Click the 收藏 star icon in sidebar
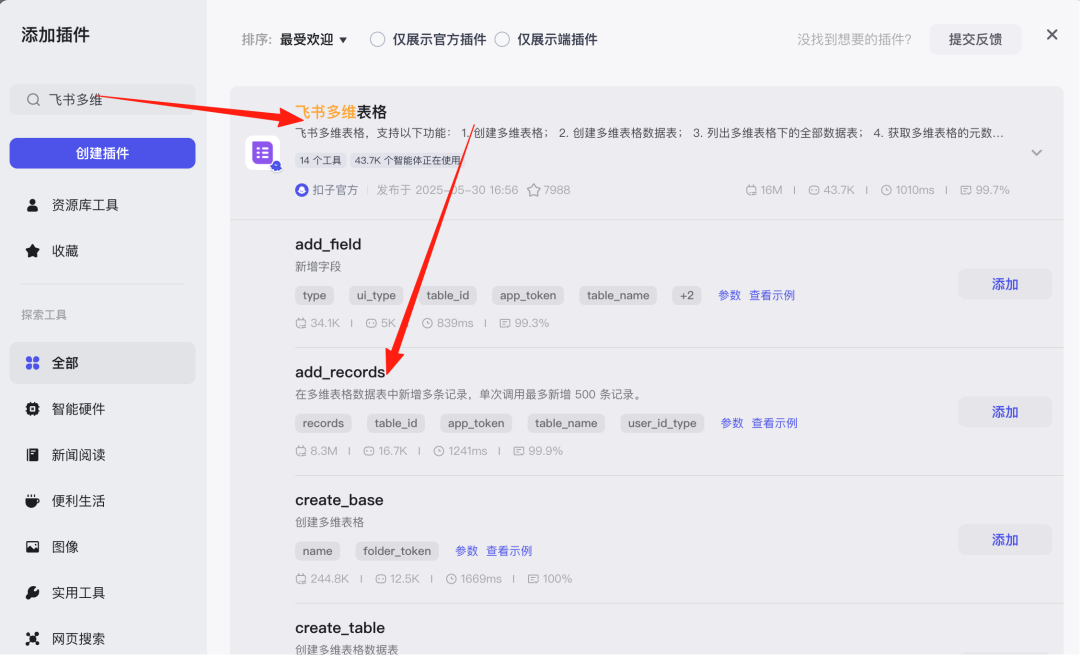Viewport: 1080px width, 655px height. click(32, 251)
